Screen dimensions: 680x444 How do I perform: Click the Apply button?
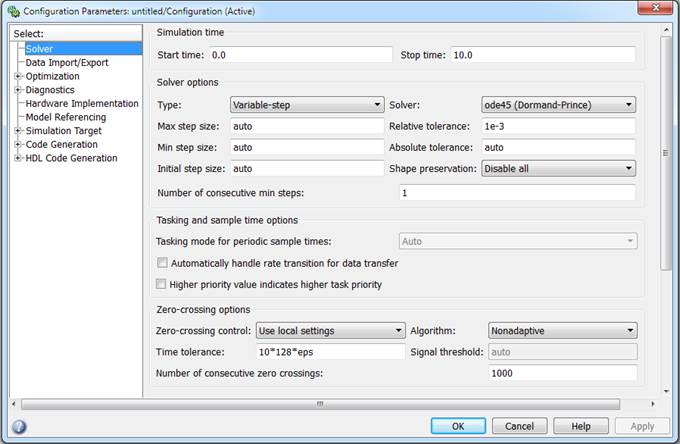coord(642,426)
